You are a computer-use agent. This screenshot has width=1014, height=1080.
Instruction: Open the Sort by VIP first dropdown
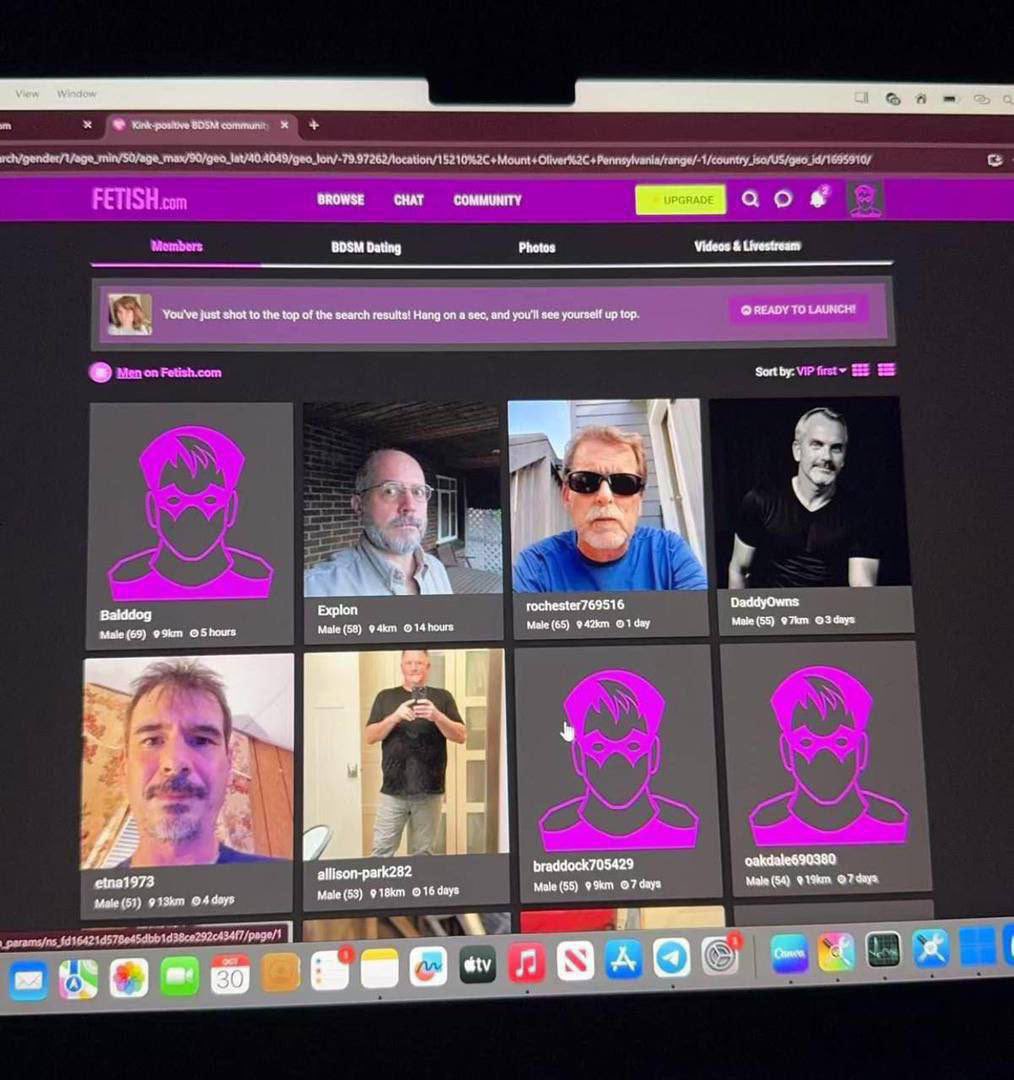pos(821,371)
